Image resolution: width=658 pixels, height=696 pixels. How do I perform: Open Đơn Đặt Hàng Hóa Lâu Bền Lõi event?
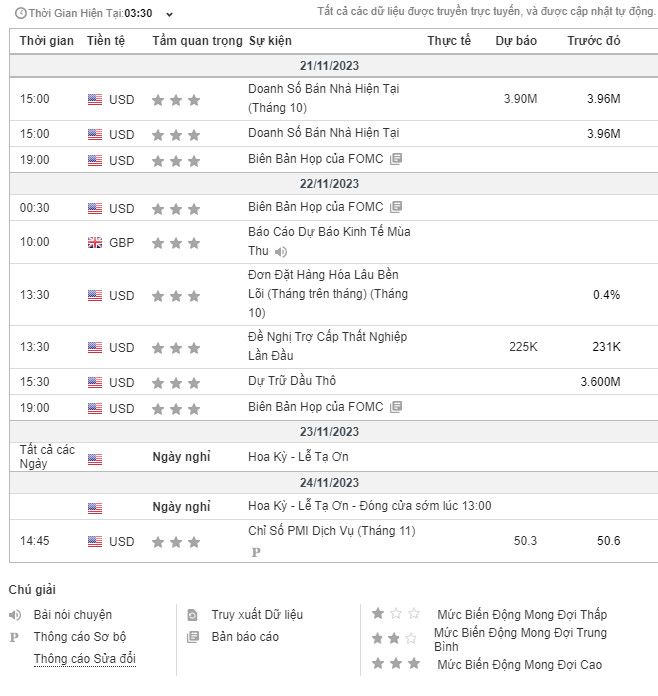pyautogui.click(x=327, y=294)
